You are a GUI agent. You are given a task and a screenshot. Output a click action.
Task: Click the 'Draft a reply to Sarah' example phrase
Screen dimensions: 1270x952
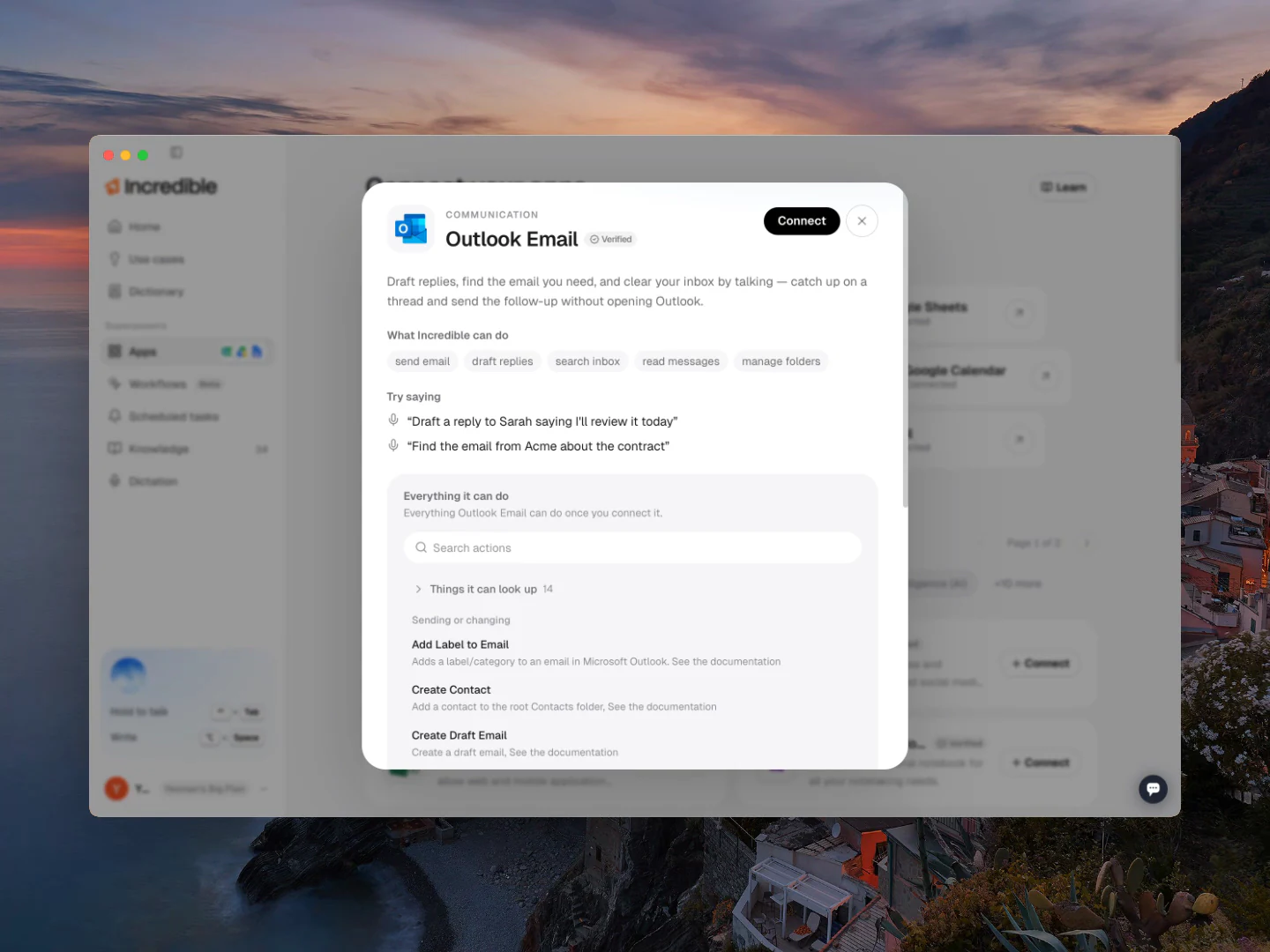pos(542,421)
